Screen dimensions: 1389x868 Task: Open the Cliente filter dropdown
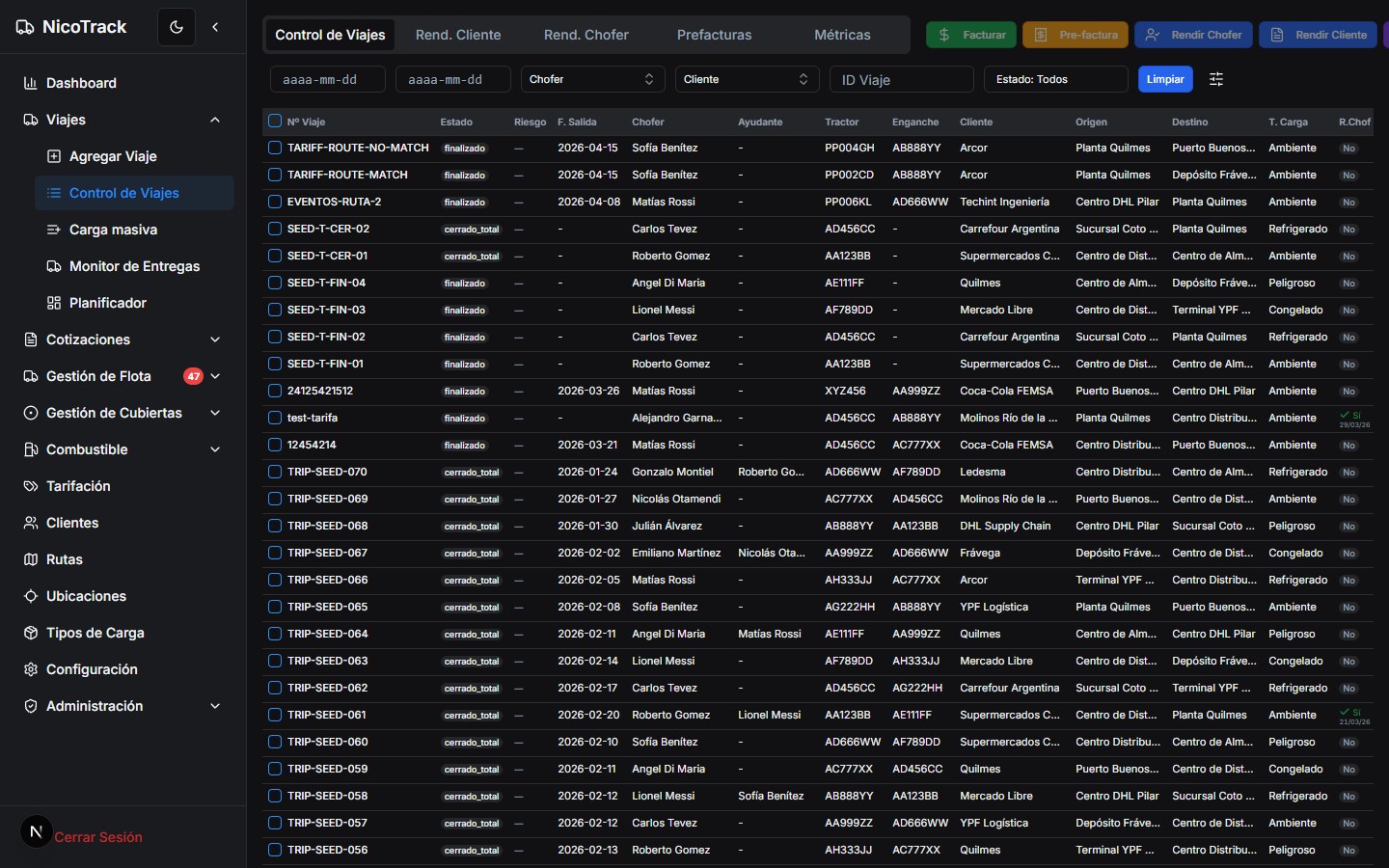748,79
